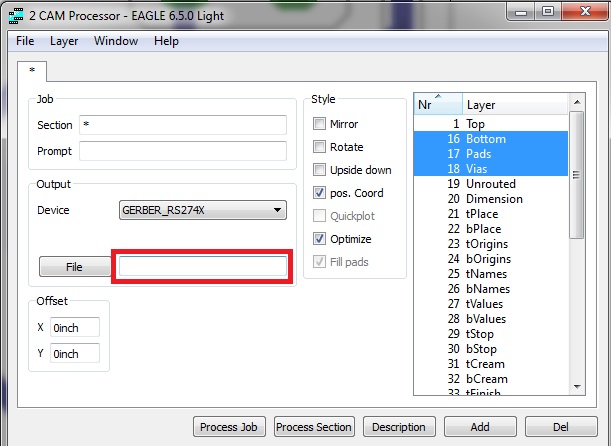Open the File menu
This screenshot has width=611, height=446.
tap(25, 41)
